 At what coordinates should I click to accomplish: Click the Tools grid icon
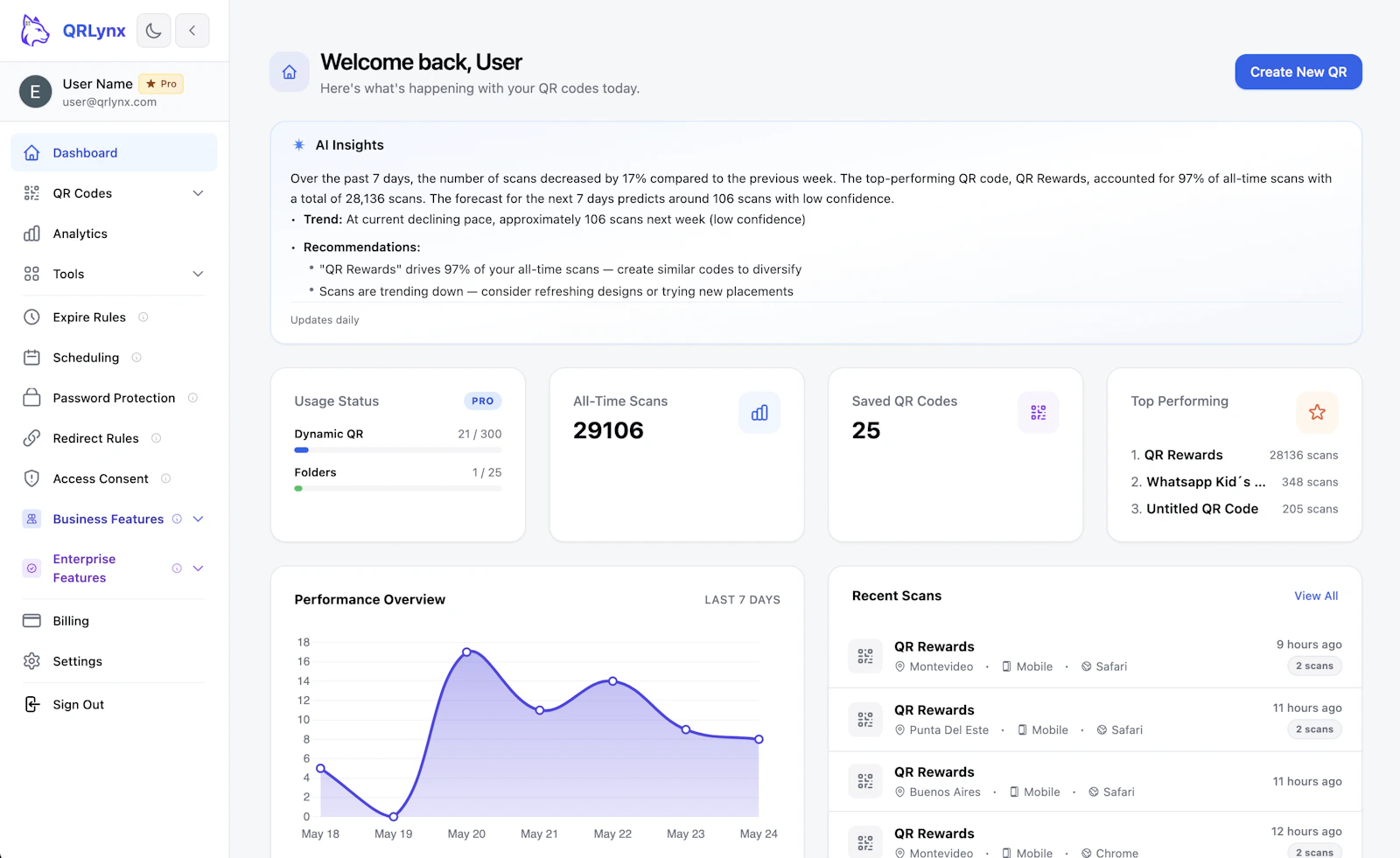click(x=31, y=274)
